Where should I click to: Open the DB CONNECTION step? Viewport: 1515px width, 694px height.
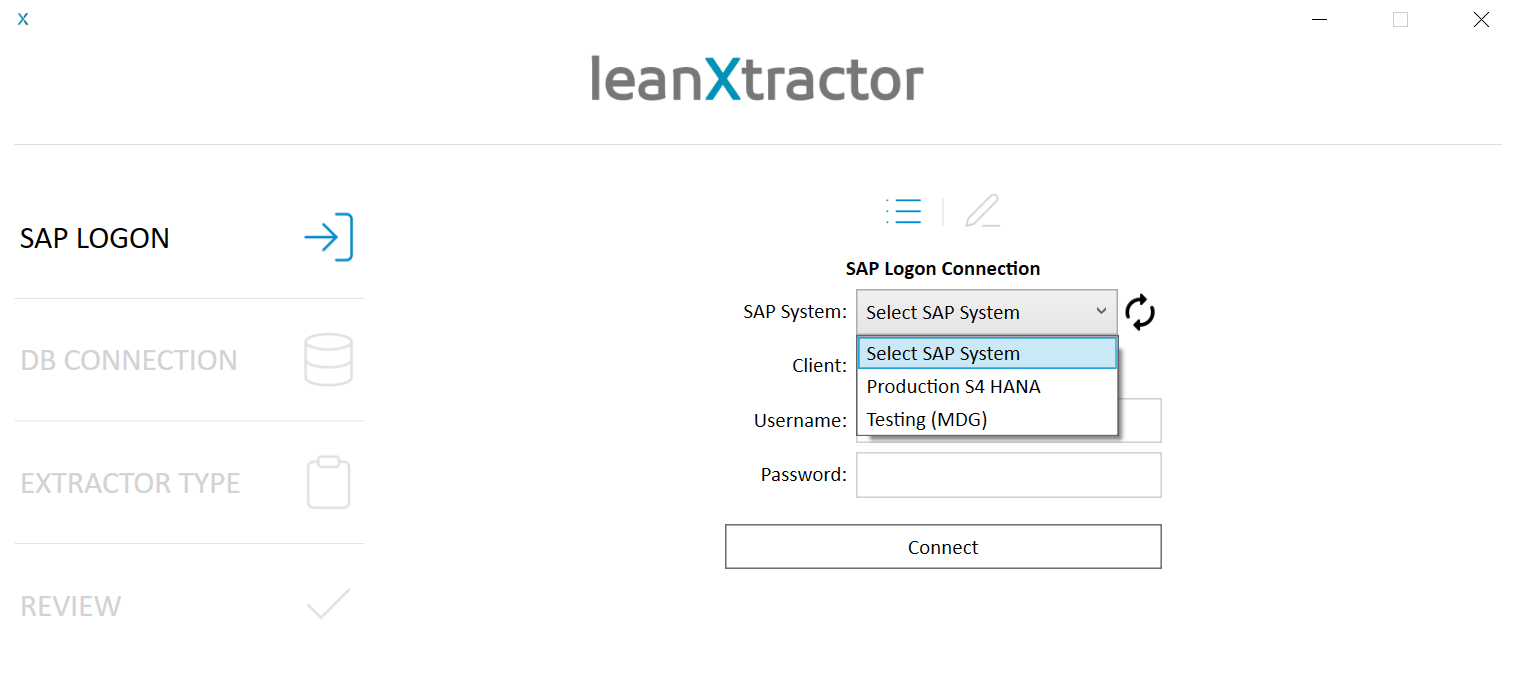[190, 360]
